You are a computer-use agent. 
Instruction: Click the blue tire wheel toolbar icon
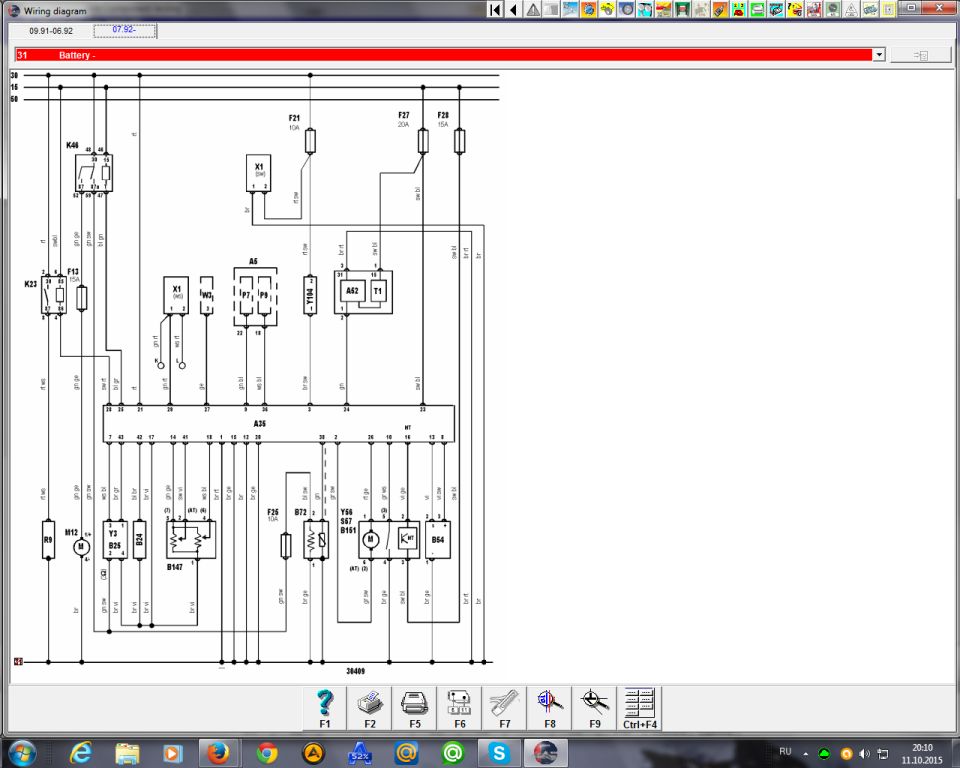point(626,9)
